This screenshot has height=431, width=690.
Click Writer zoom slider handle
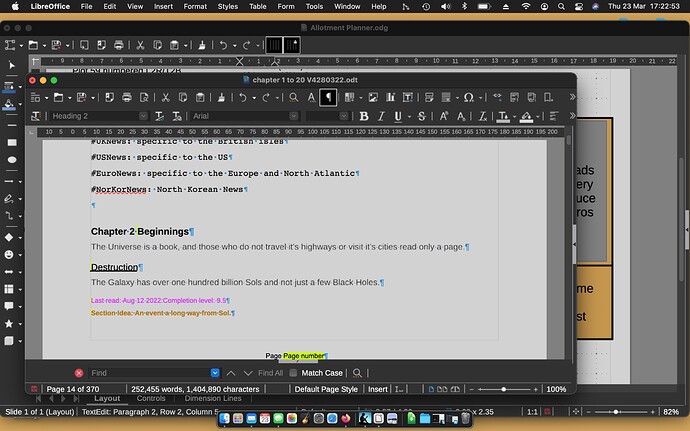503,389
